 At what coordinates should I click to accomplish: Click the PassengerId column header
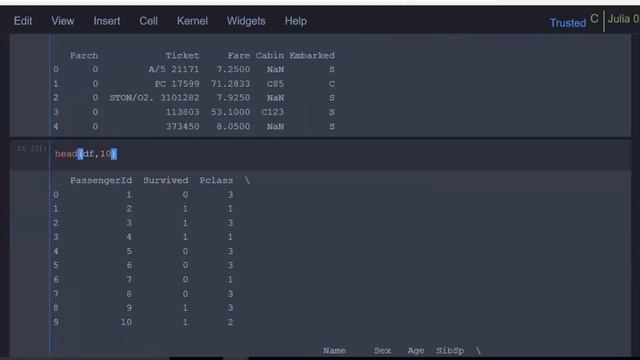pyautogui.click(x=101, y=180)
